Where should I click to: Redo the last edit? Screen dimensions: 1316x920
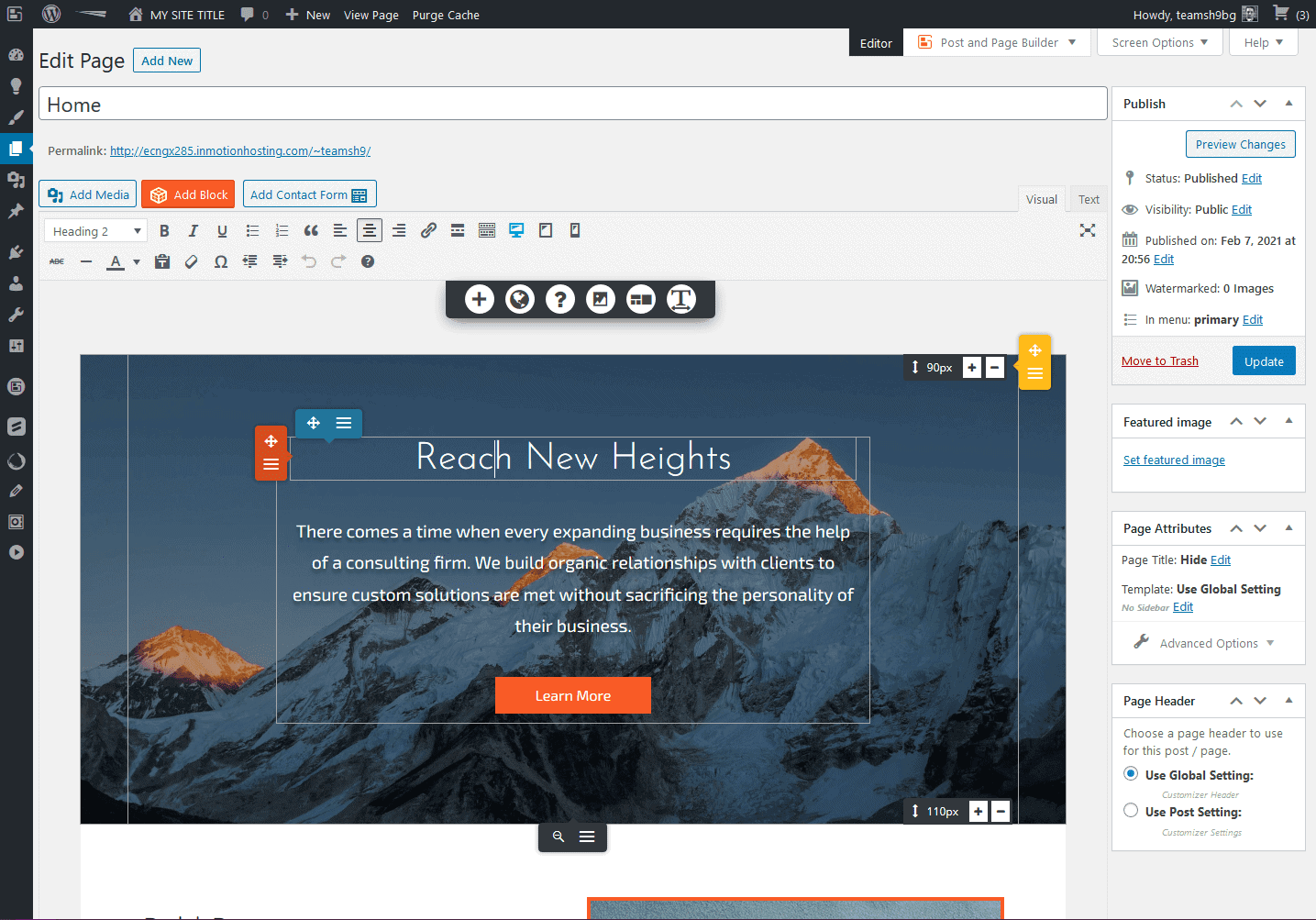[x=338, y=261]
